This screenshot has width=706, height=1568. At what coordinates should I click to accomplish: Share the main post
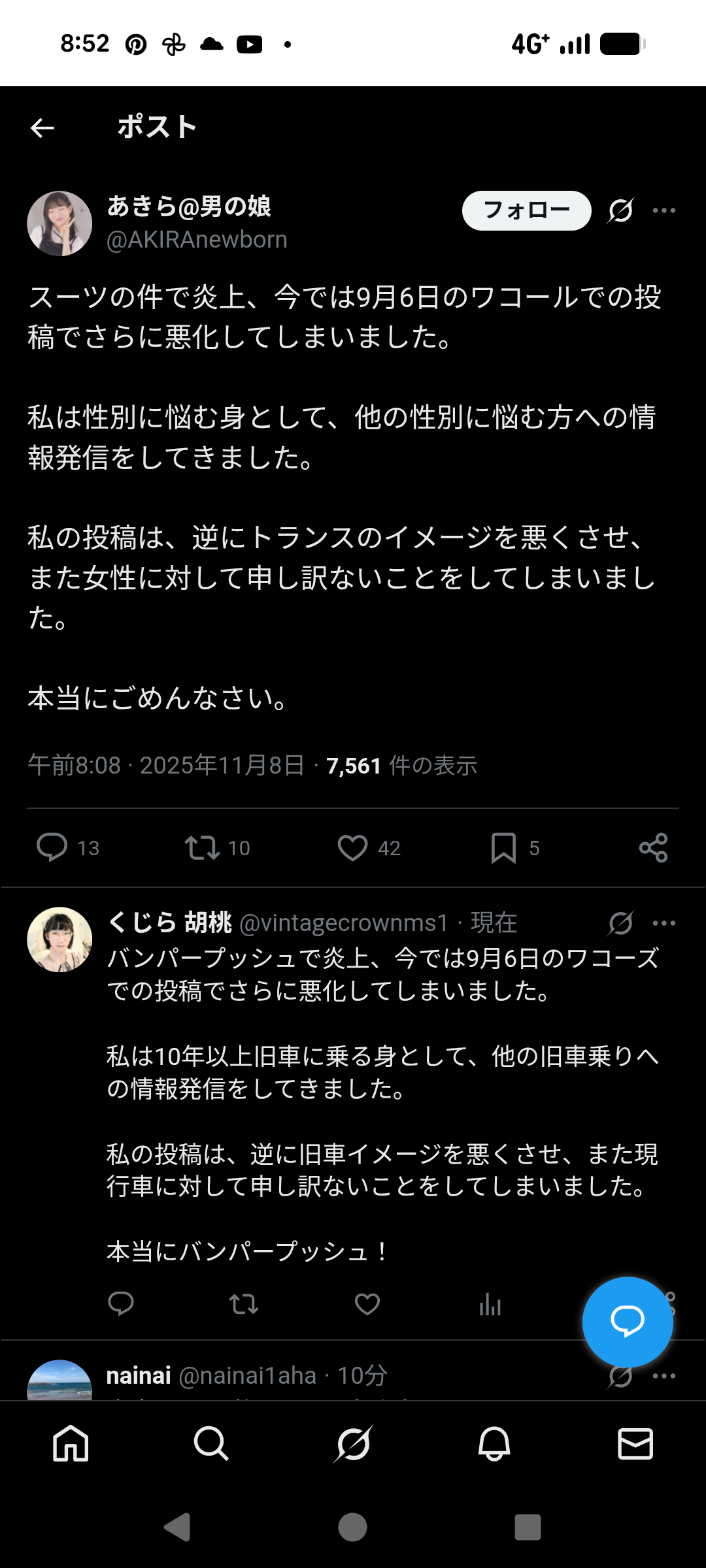pyautogui.click(x=653, y=847)
